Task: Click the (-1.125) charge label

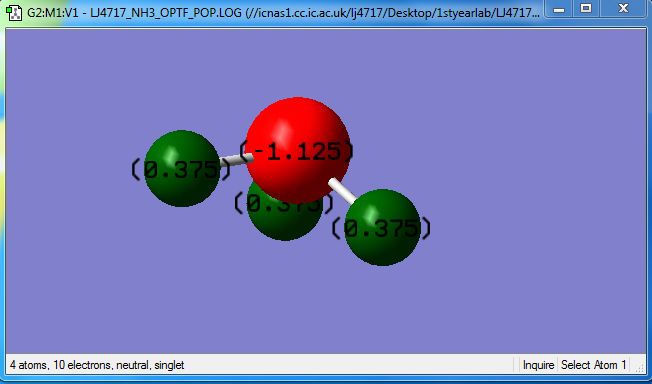Action: coord(296,151)
